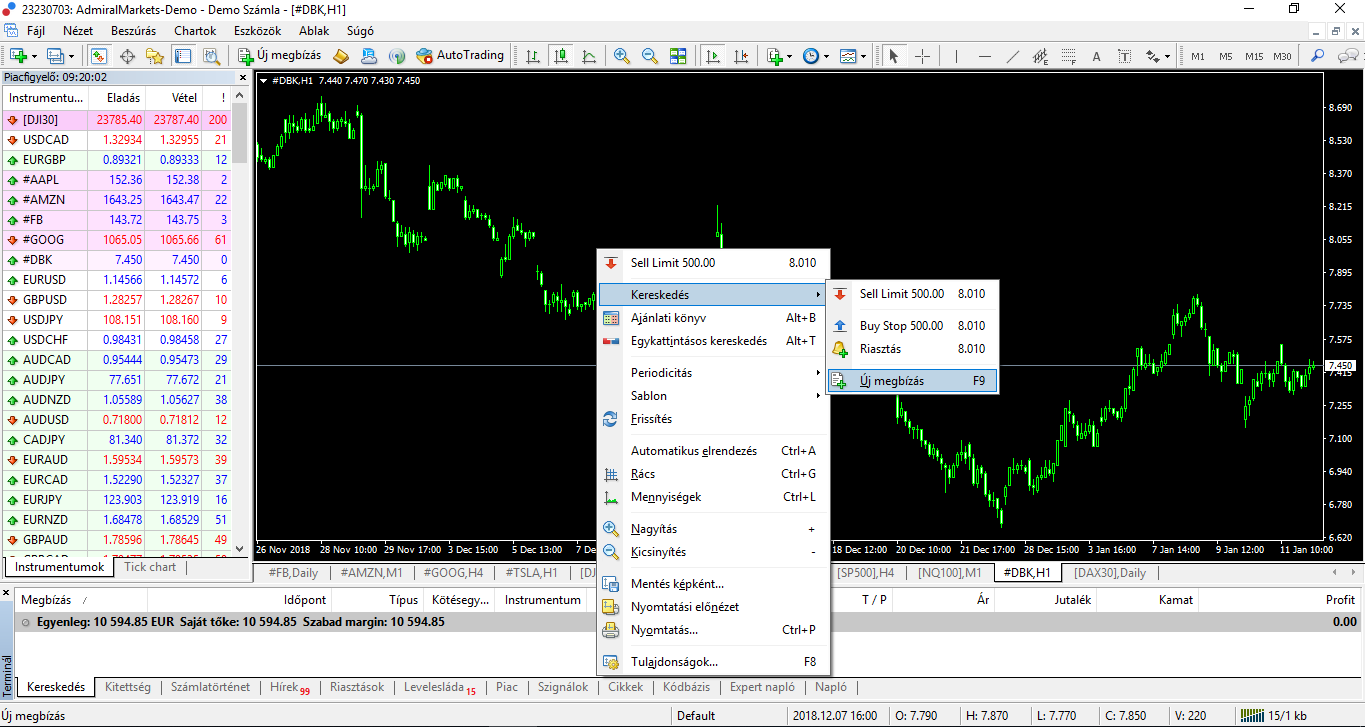Toggle chart shift from right border
The width and height of the screenshot is (1365, 727).
click(x=741, y=56)
